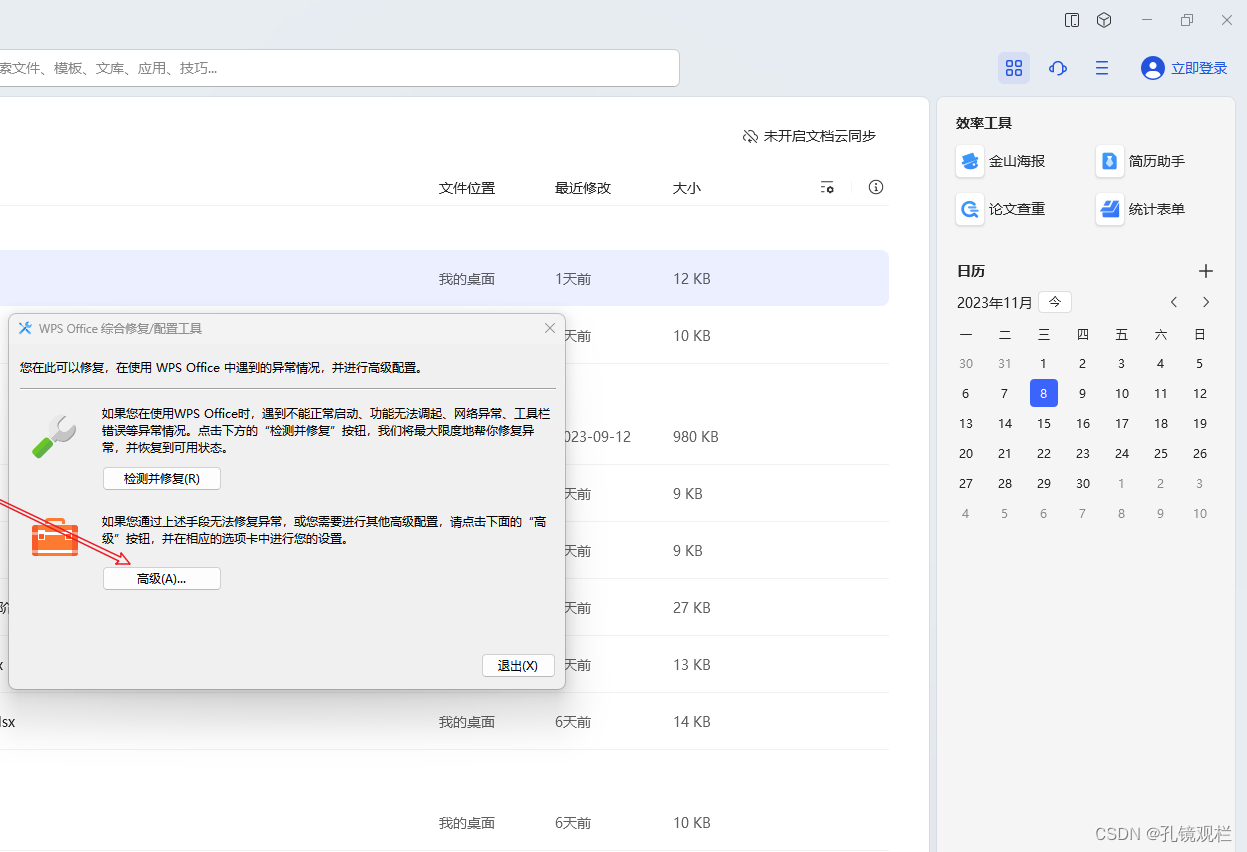Select calendar date 10 of next month

tap(1200, 514)
